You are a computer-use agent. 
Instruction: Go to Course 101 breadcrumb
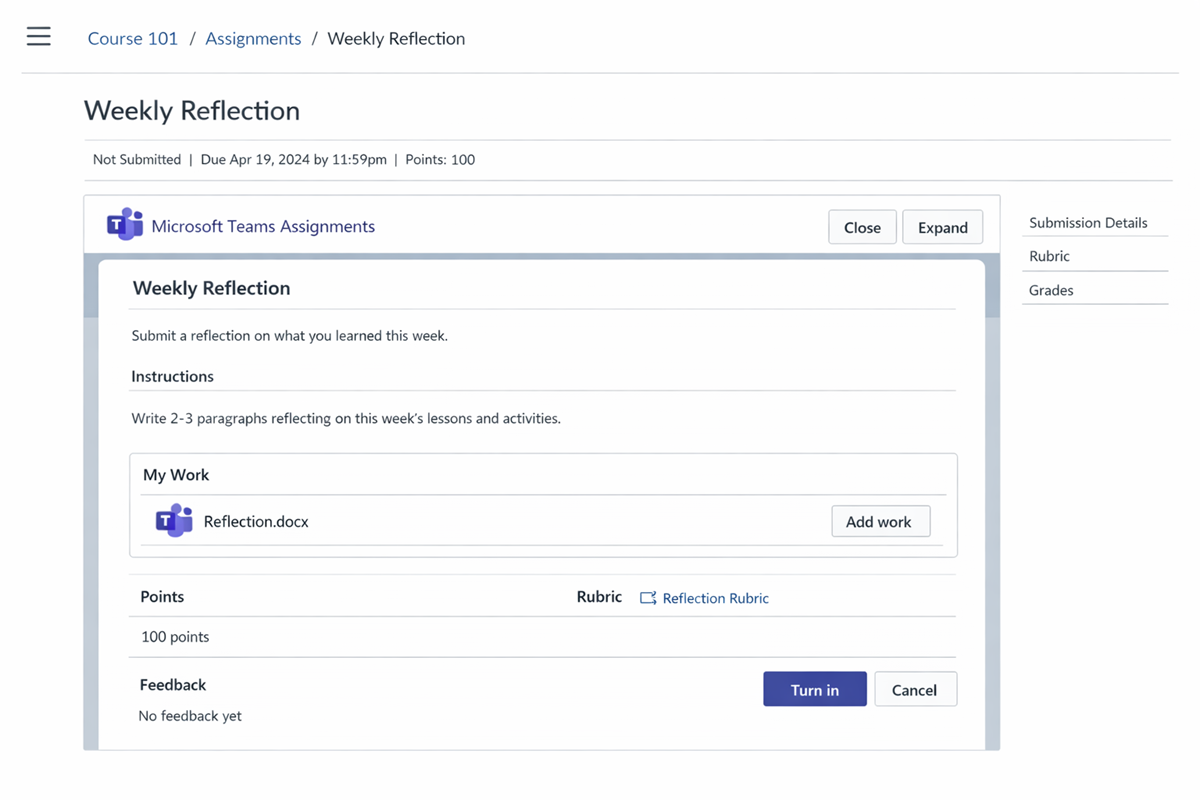coord(133,38)
